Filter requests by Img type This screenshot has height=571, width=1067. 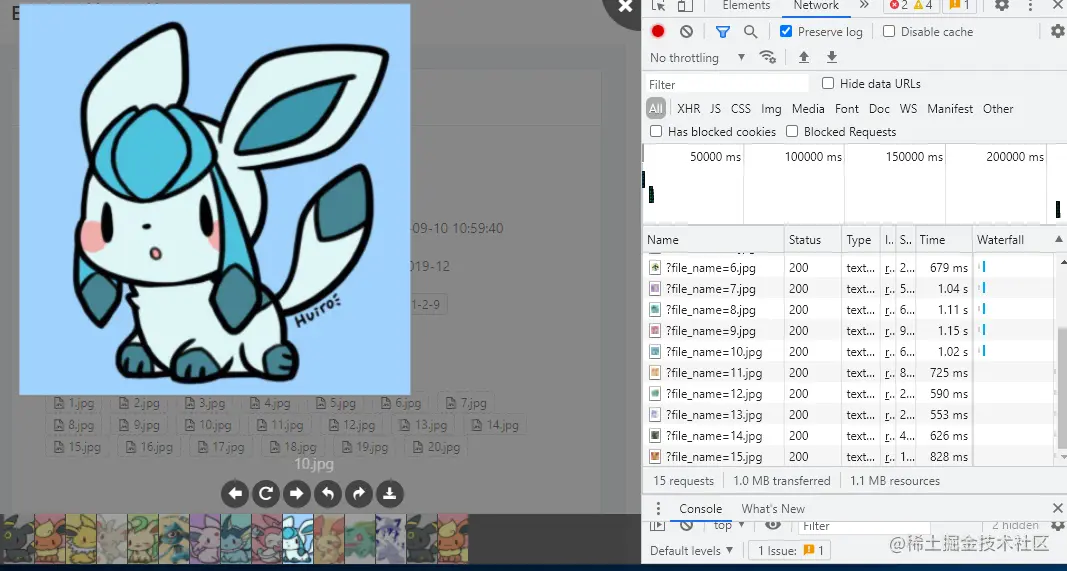tap(771, 108)
